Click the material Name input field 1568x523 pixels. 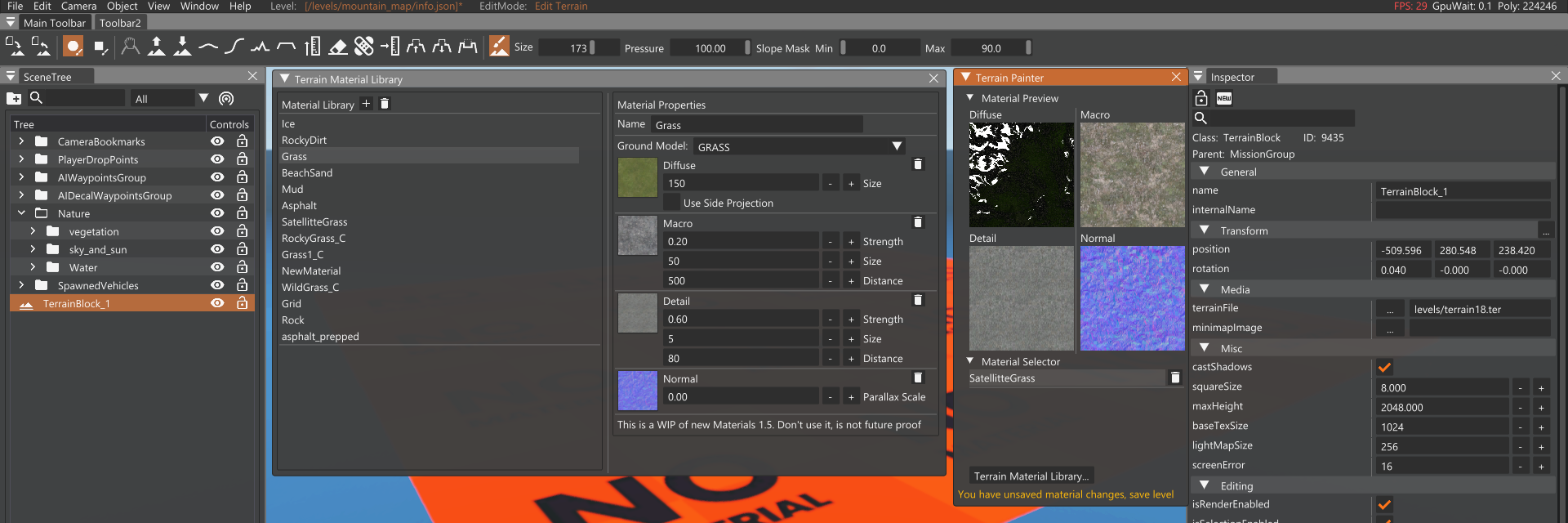[x=757, y=124]
